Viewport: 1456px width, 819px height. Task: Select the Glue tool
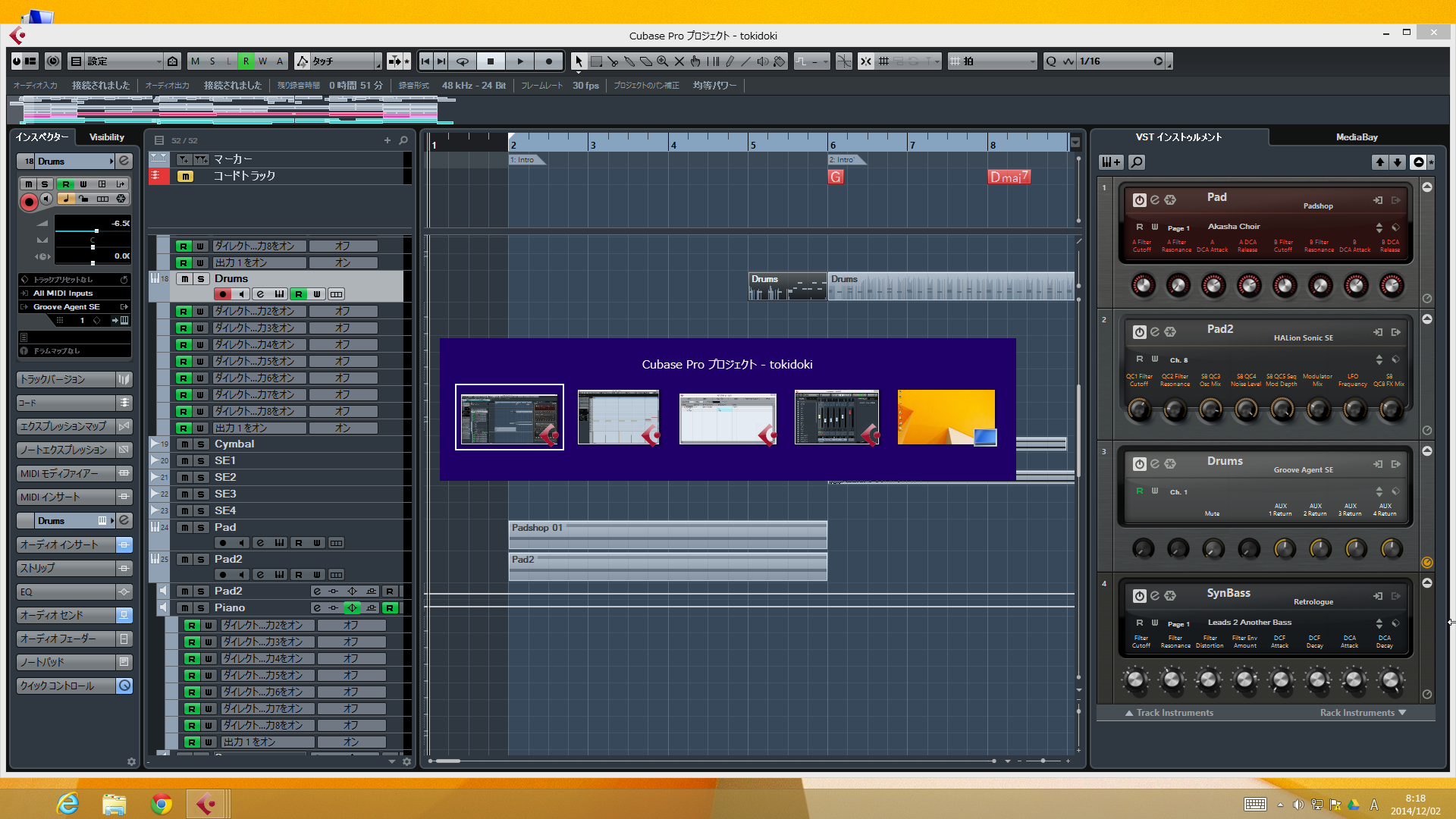(x=629, y=61)
